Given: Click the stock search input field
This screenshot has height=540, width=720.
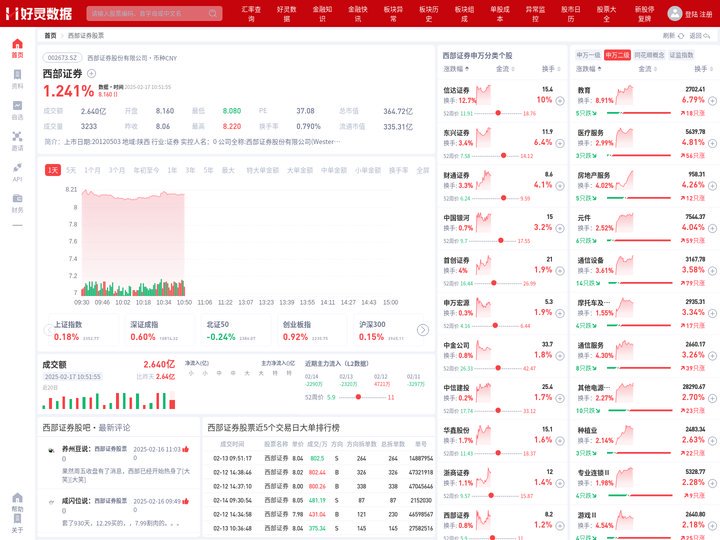Looking at the screenshot, I should pyautogui.click(x=154, y=13).
